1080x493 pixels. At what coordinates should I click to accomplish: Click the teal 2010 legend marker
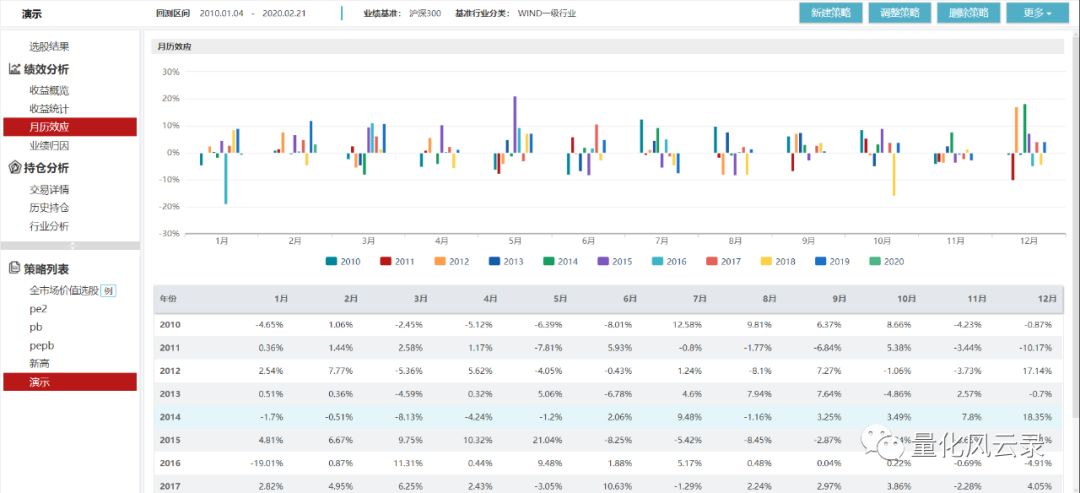[x=332, y=261]
